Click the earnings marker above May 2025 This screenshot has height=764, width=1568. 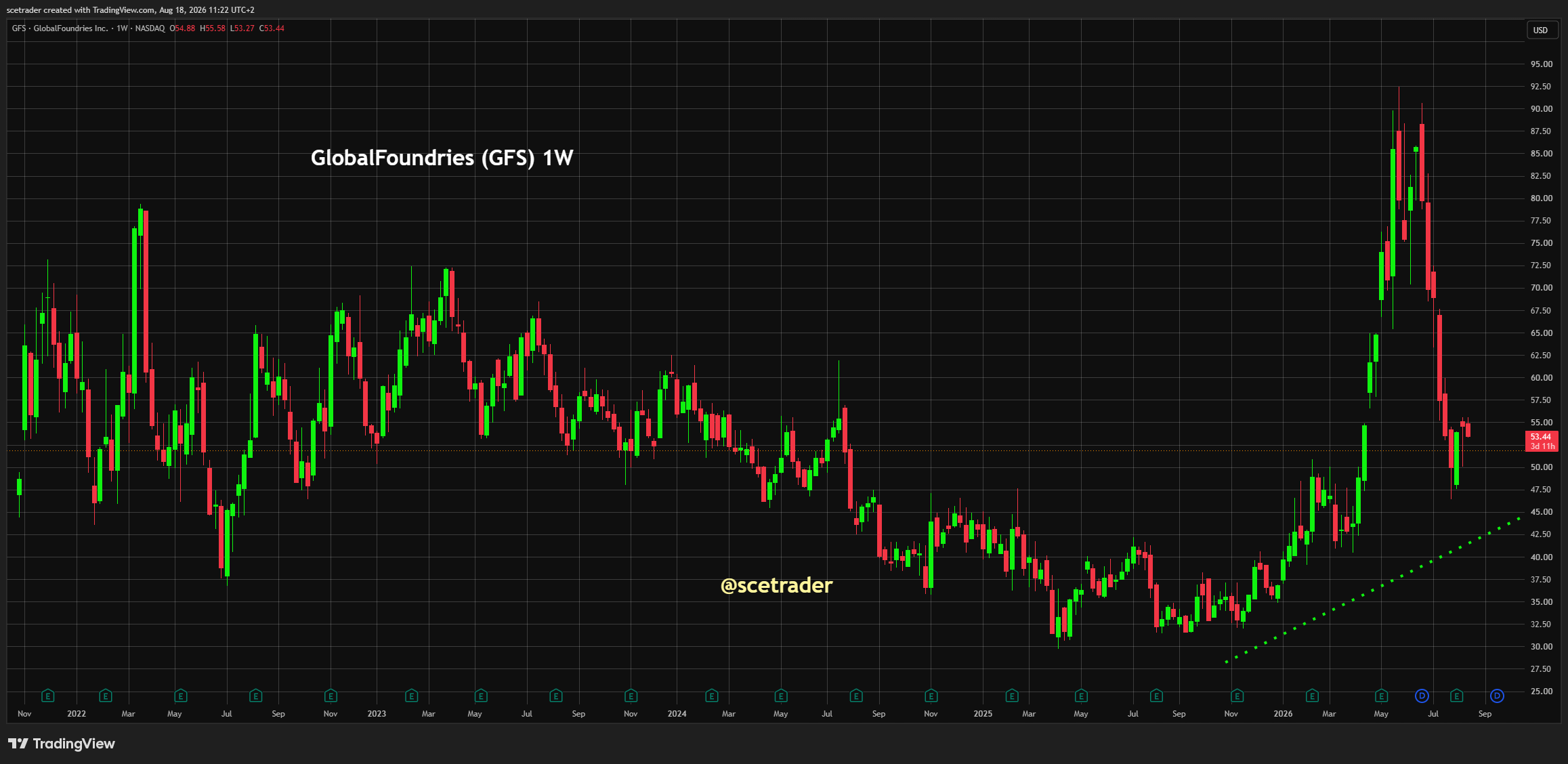pyautogui.click(x=1081, y=696)
